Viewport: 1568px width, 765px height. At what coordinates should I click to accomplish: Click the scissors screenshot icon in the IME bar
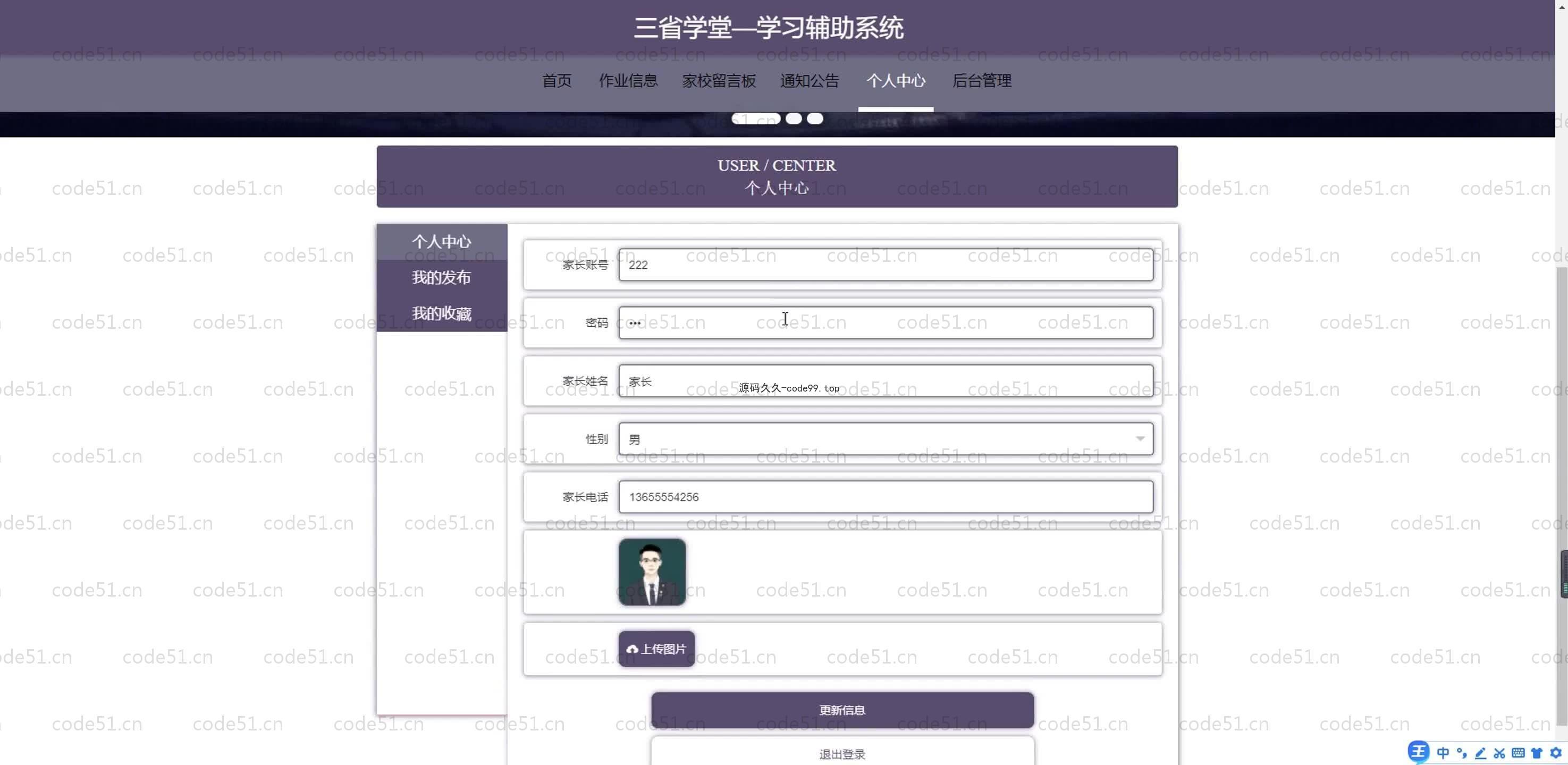click(1499, 753)
